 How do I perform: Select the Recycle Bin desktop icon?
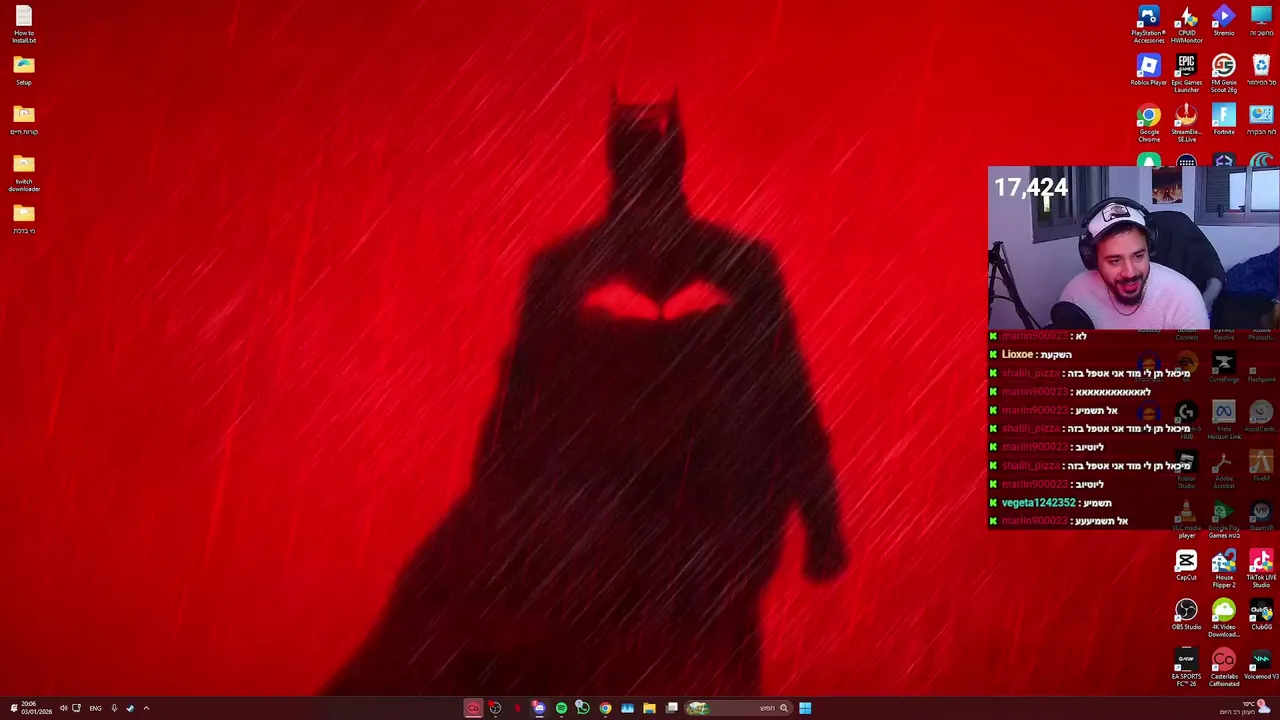1261,71
